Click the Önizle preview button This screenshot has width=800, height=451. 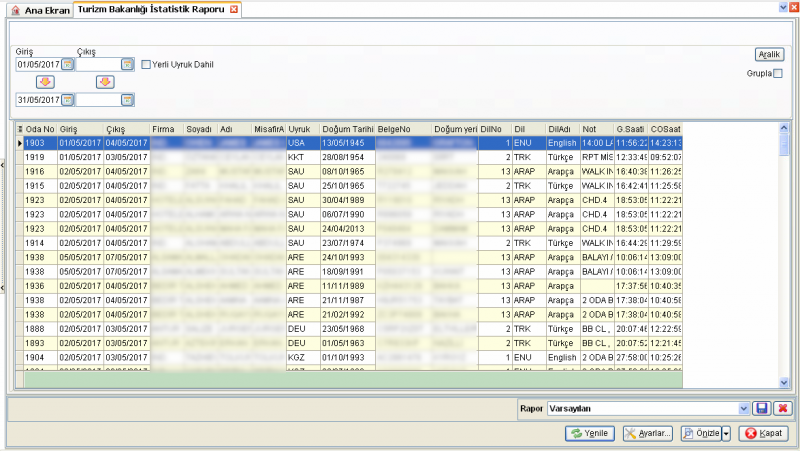coord(702,433)
